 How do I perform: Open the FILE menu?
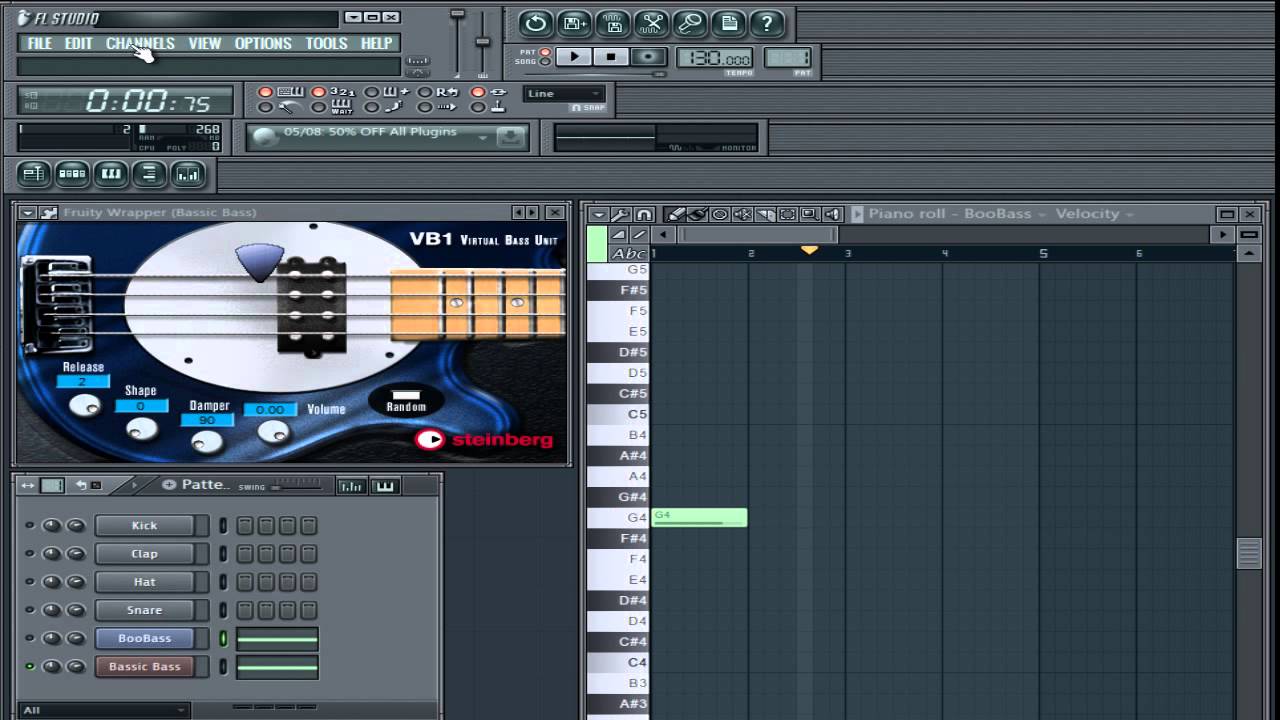(x=40, y=43)
